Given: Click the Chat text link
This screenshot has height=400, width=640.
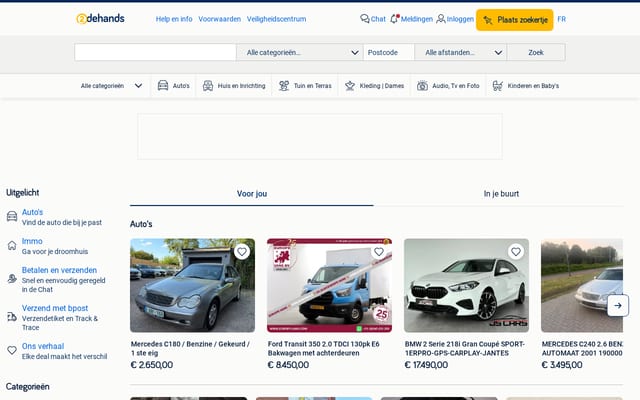Looking at the screenshot, I should pyautogui.click(x=378, y=19).
